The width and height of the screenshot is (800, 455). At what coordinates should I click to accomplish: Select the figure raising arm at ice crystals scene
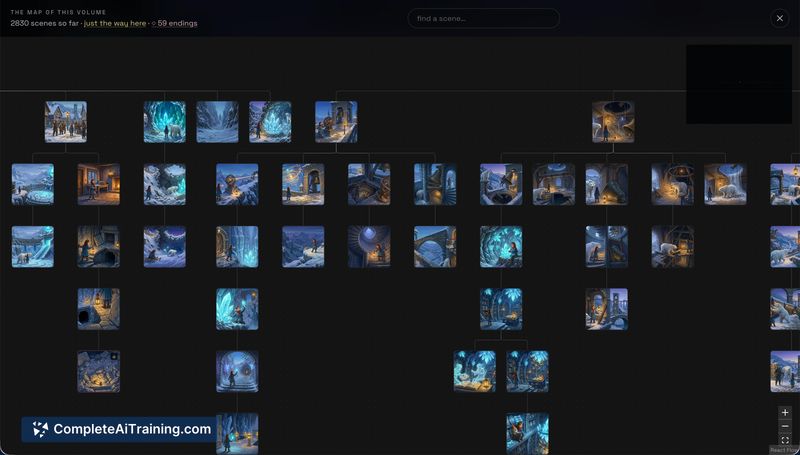(237, 309)
